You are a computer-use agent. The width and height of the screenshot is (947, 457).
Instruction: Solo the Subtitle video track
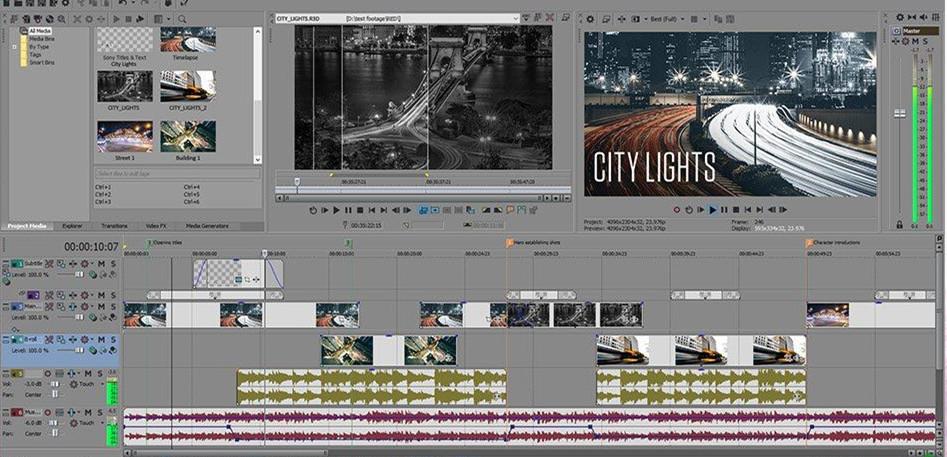(x=114, y=264)
